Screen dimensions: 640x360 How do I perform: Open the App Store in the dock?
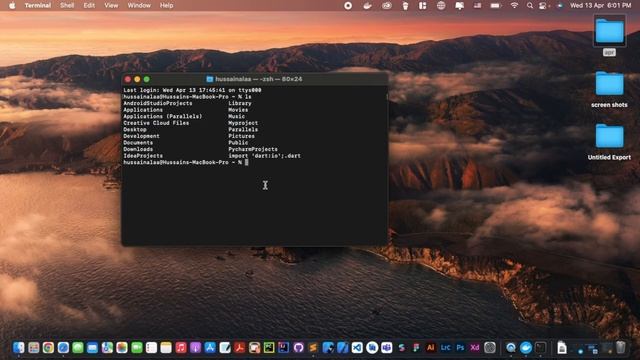(210, 348)
